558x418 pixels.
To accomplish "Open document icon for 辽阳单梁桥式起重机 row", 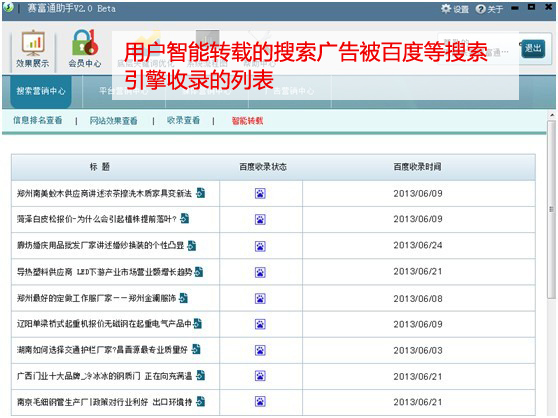I will click(197, 323).
